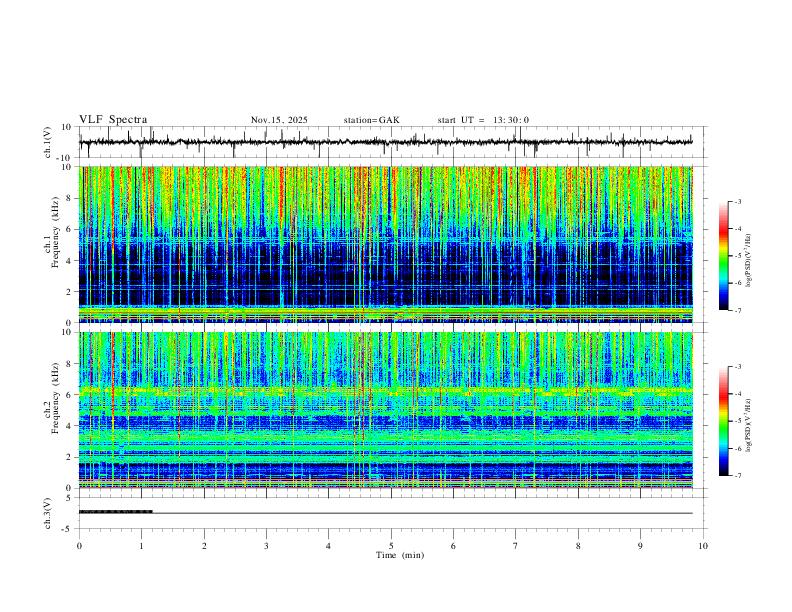Click the "ch.1(V)" waveform axis label
Screen dimensions: 792x612
47,142
